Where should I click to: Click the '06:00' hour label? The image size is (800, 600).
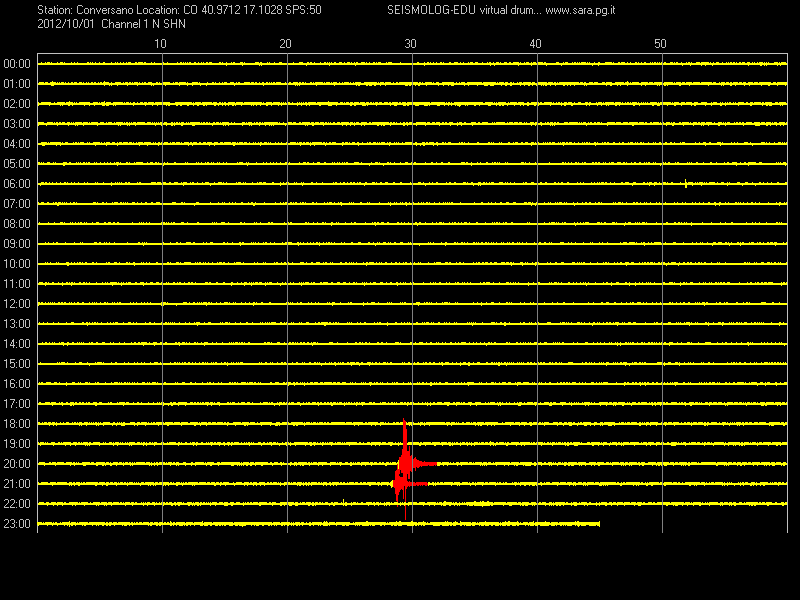(17, 184)
